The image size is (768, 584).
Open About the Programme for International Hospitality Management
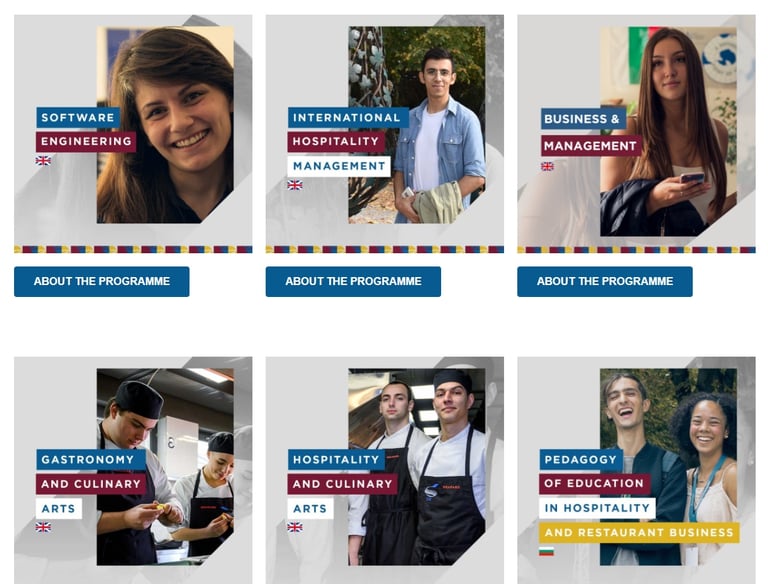353,282
